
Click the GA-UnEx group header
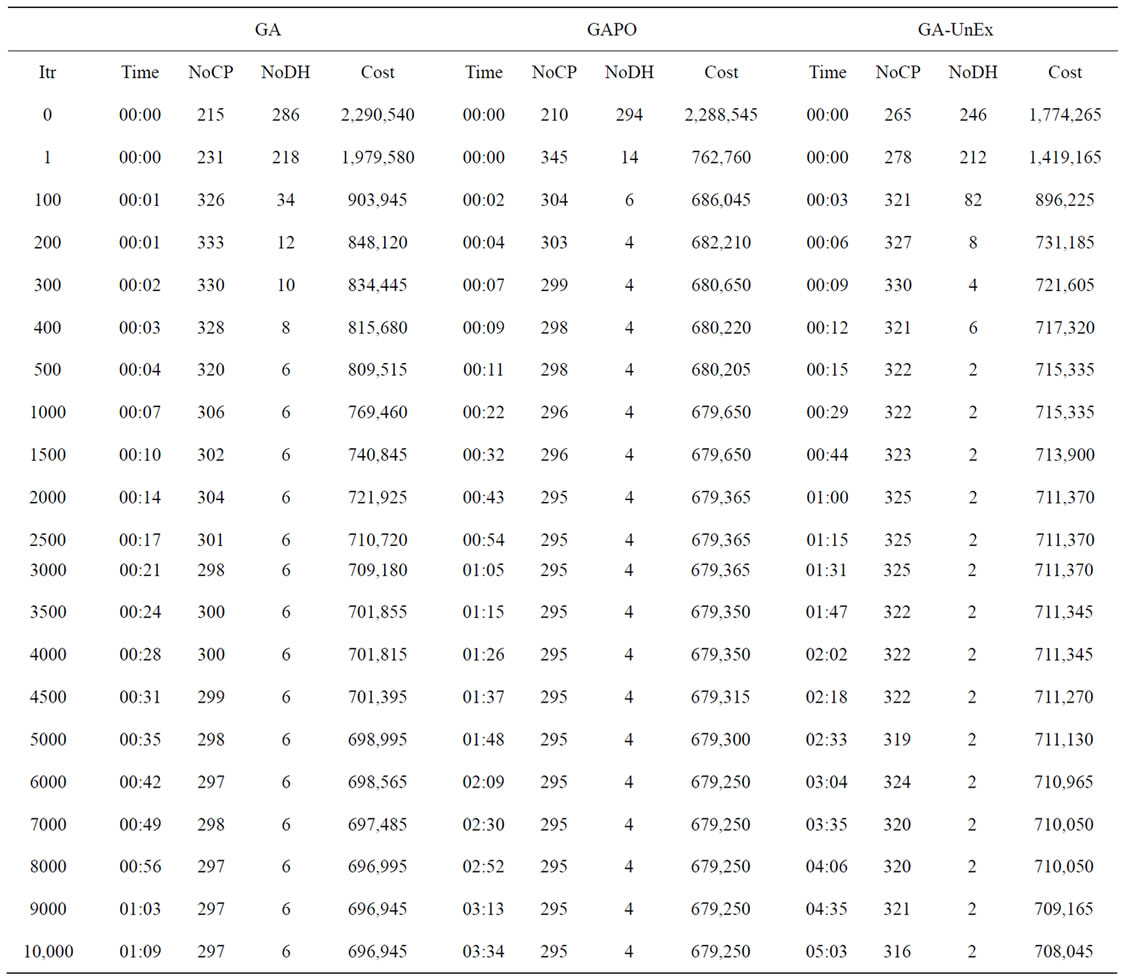click(955, 29)
